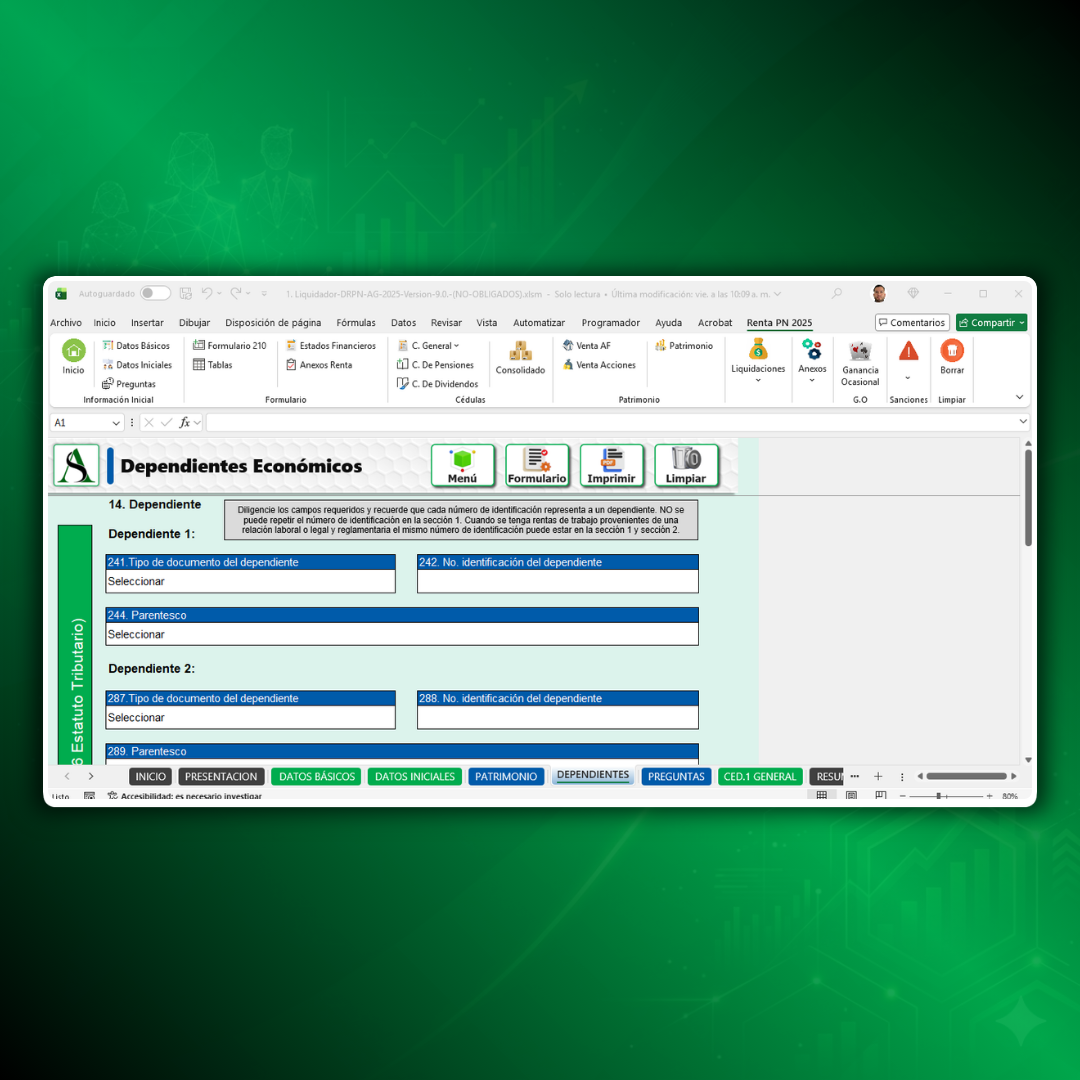The width and height of the screenshot is (1080, 1080).
Task: Toggle the Autoguardado switch
Action: [x=155, y=294]
